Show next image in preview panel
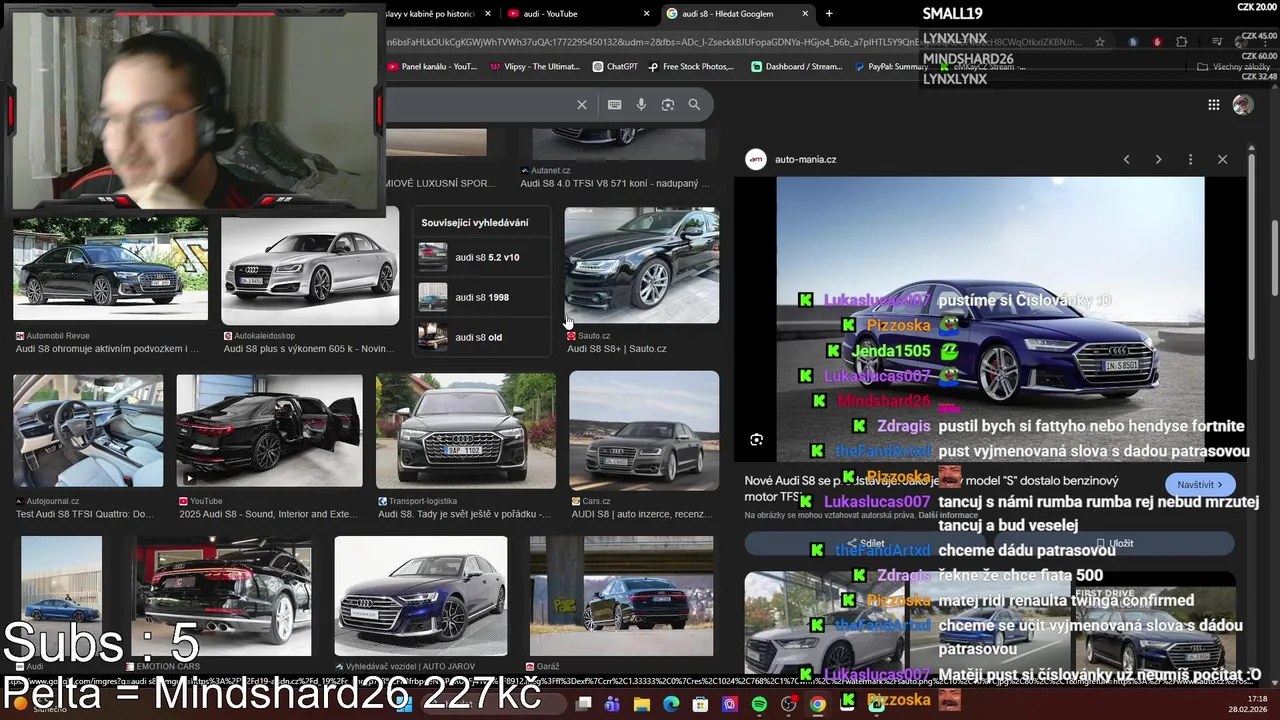1280x720 pixels. 1158,159
